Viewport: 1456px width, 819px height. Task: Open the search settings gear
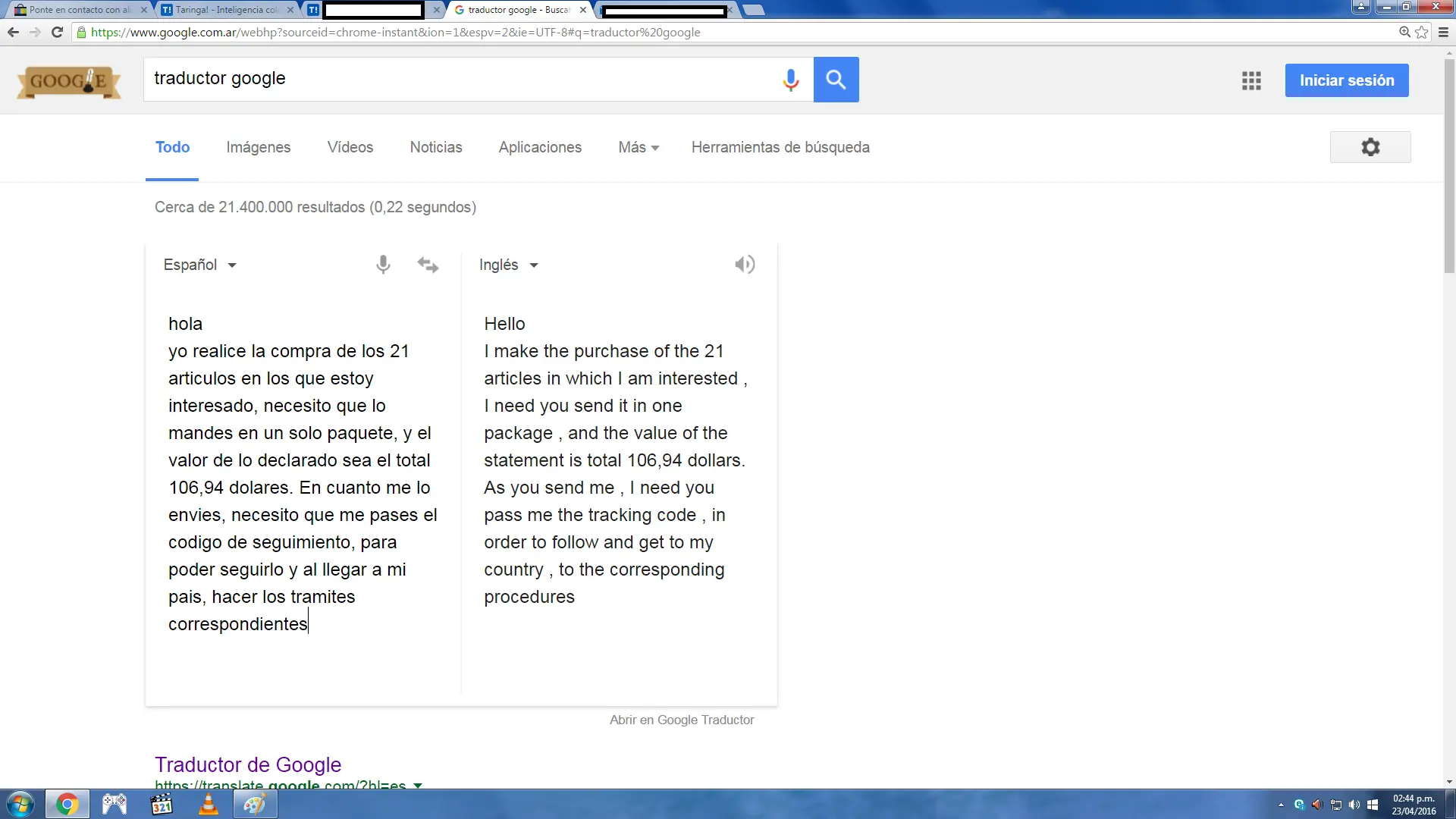pyautogui.click(x=1370, y=147)
